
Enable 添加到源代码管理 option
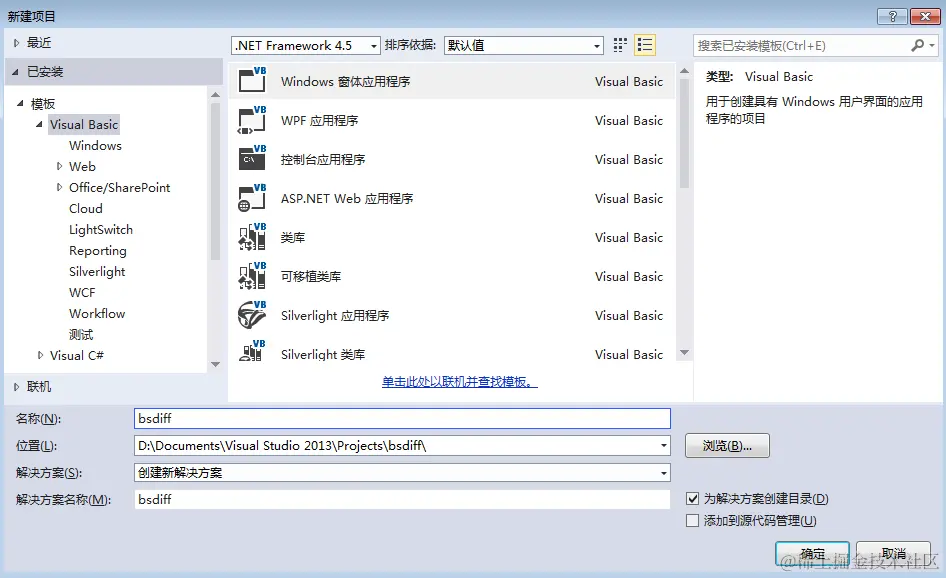click(x=691, y=520)
